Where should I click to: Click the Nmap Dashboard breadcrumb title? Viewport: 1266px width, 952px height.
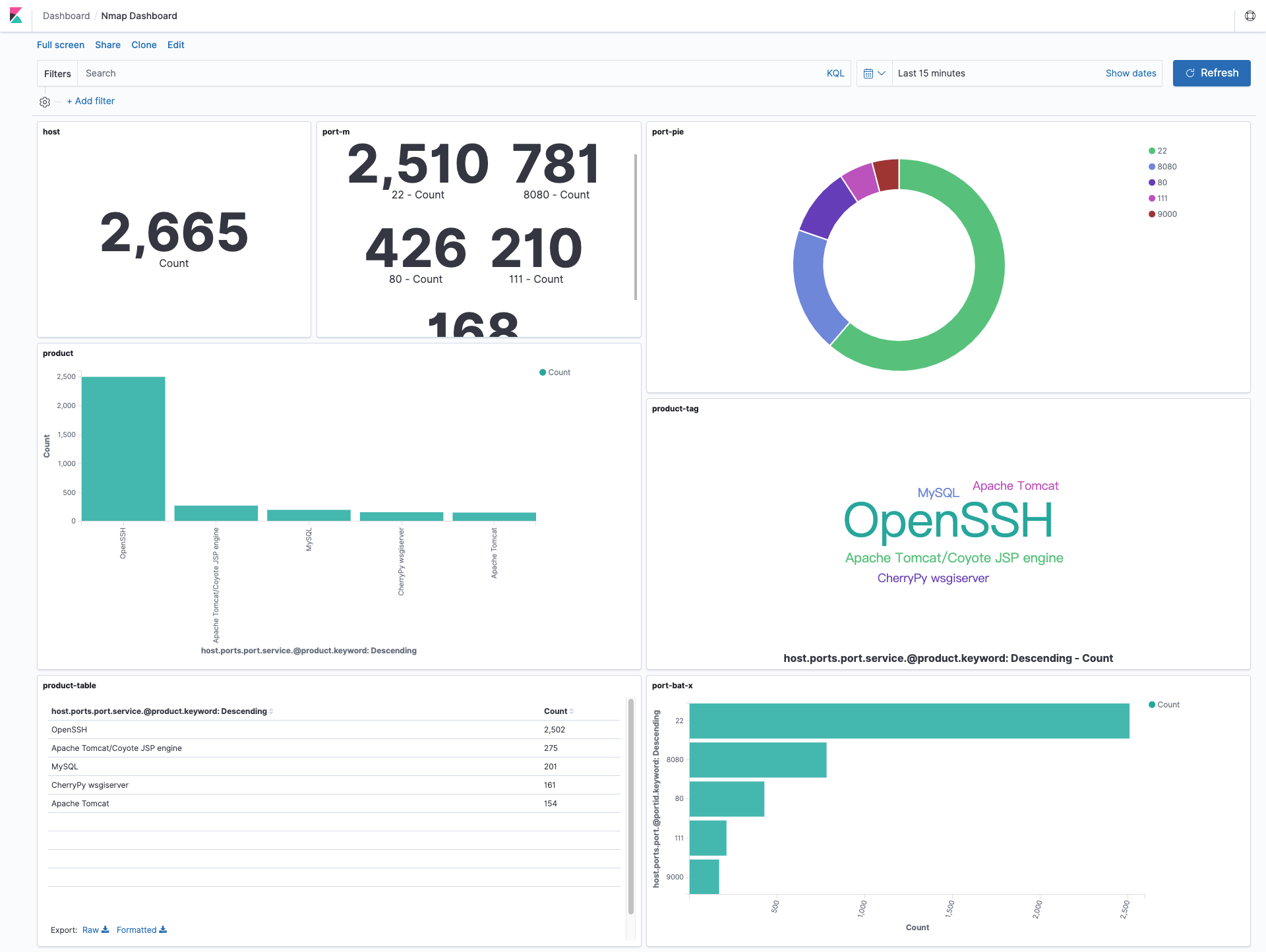point(139,16)
